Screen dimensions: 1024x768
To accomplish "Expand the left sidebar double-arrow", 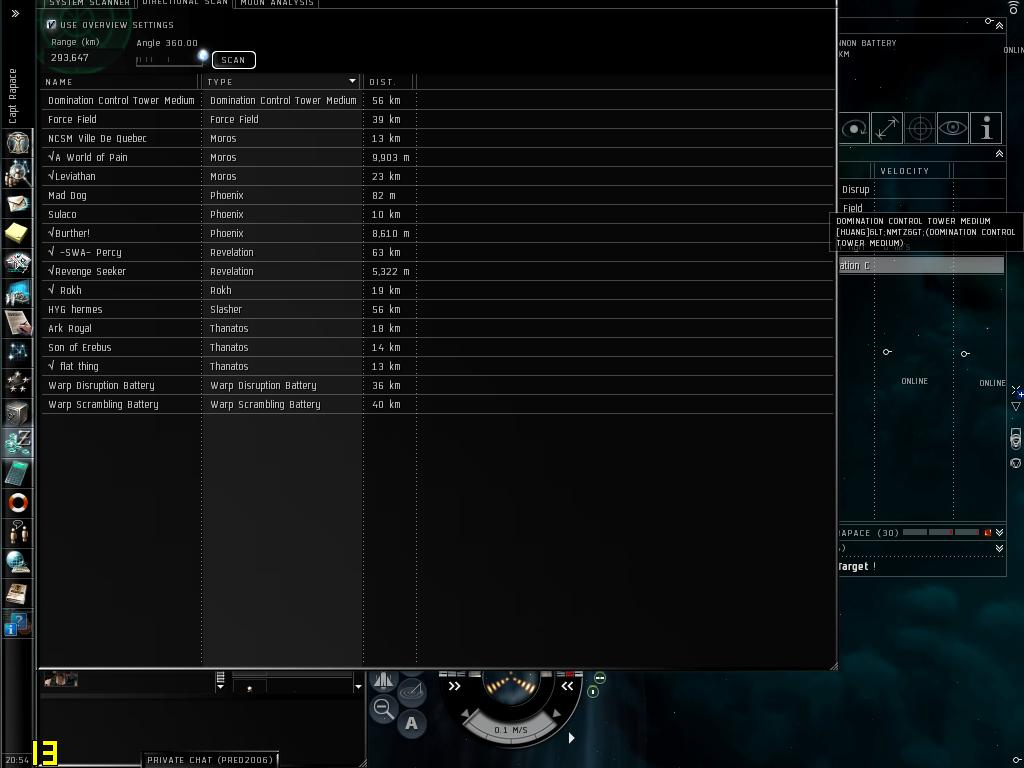I will point(16,13).
